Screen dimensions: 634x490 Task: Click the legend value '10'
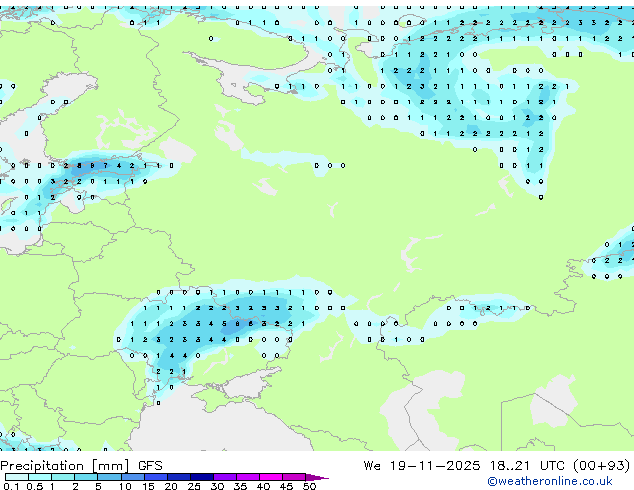(x=125, y=486)
